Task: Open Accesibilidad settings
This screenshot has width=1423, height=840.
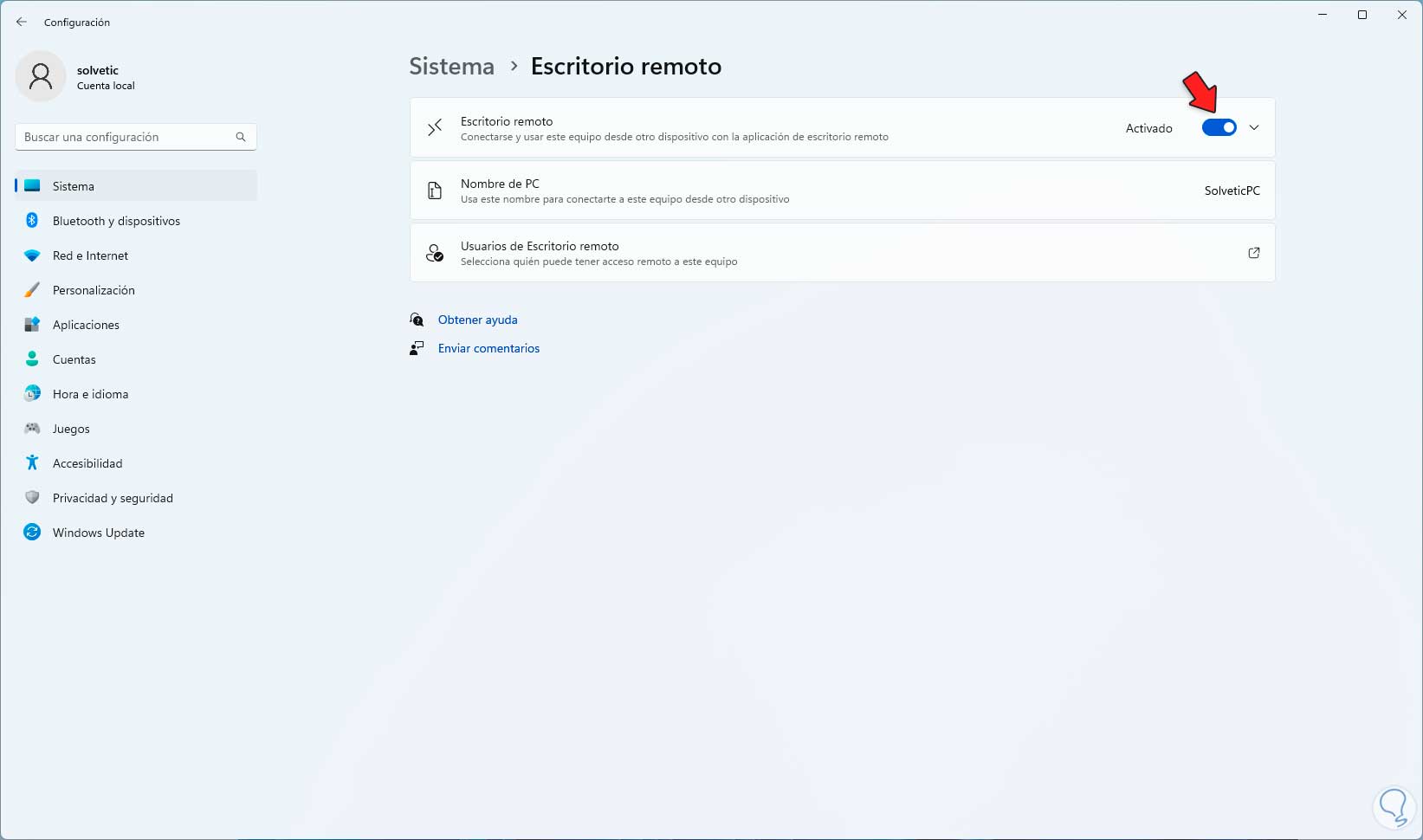Action: (x=136, y=463)
